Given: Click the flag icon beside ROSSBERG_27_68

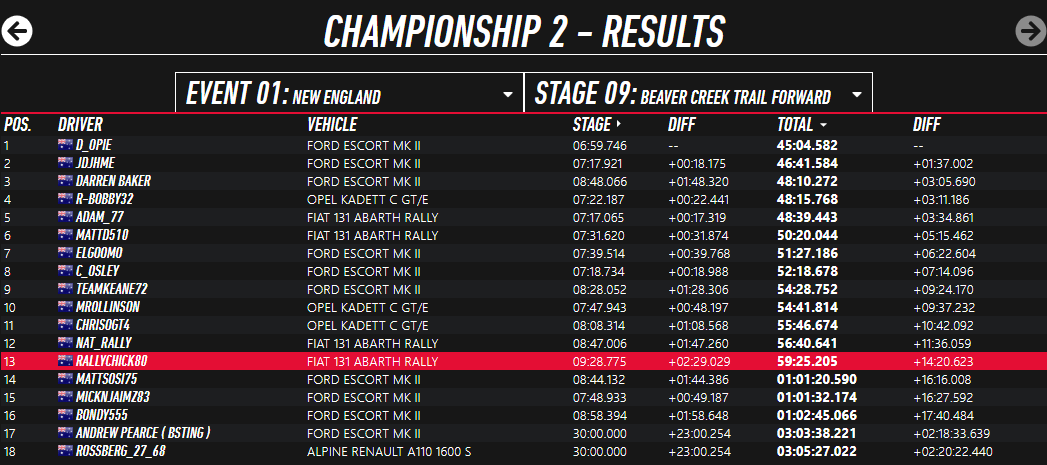Looking at the screenshot, I should [66, 451].
